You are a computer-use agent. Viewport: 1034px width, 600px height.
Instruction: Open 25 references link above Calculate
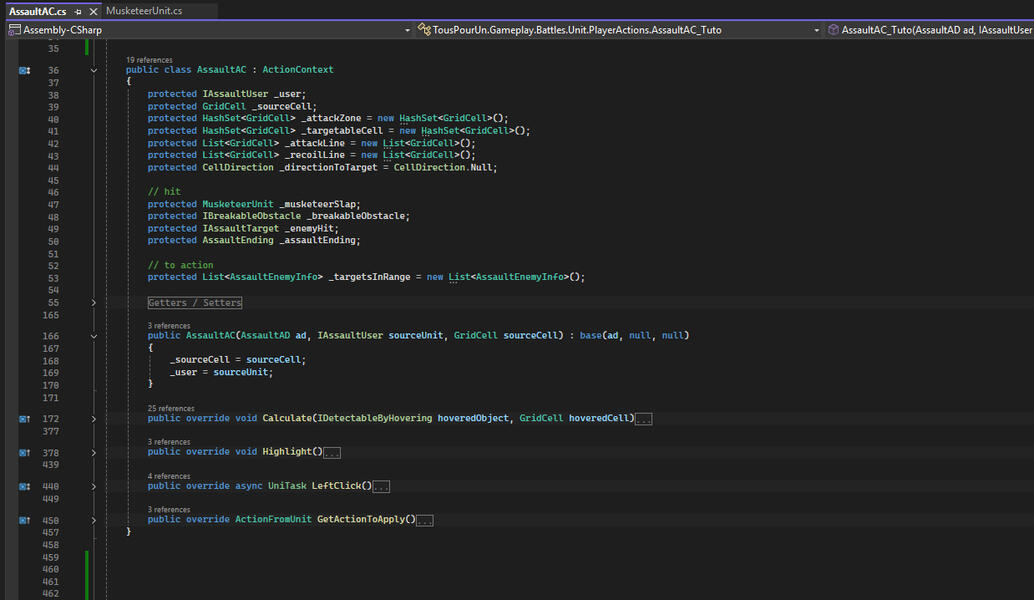click(x=170, y=408)
